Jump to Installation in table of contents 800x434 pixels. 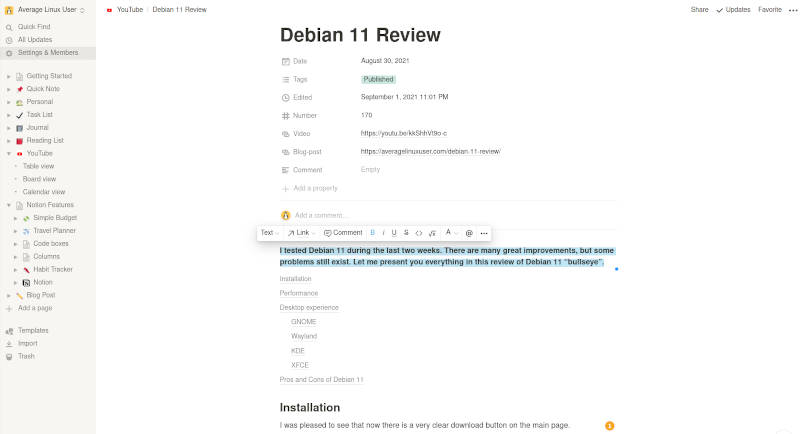pos(295,278)
